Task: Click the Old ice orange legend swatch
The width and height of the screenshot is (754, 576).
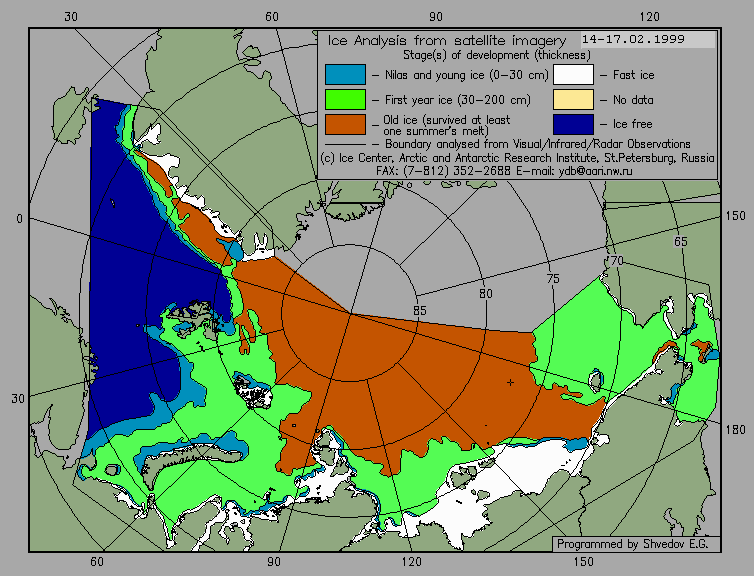Action: (345, 124)
